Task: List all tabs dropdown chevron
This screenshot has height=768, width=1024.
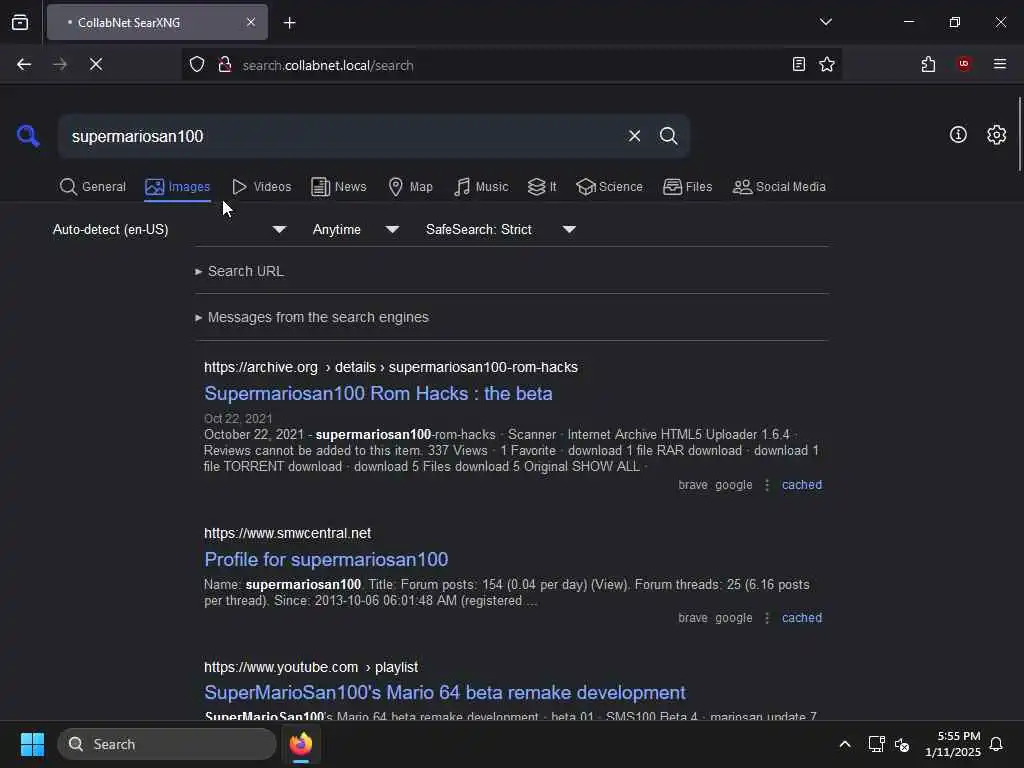Action: [x=825, y=22]
